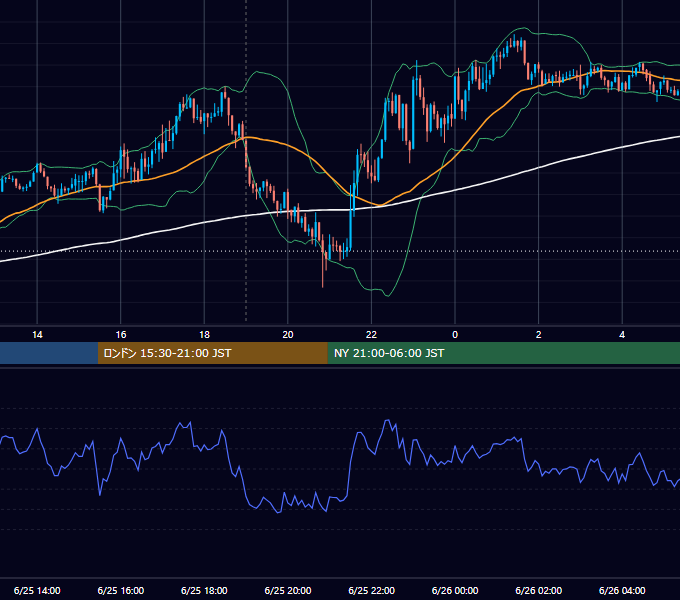Viewport: 680px width, 600px height.
Task: Click the 2 hour axis label
Action: click(x=539, y=335)
